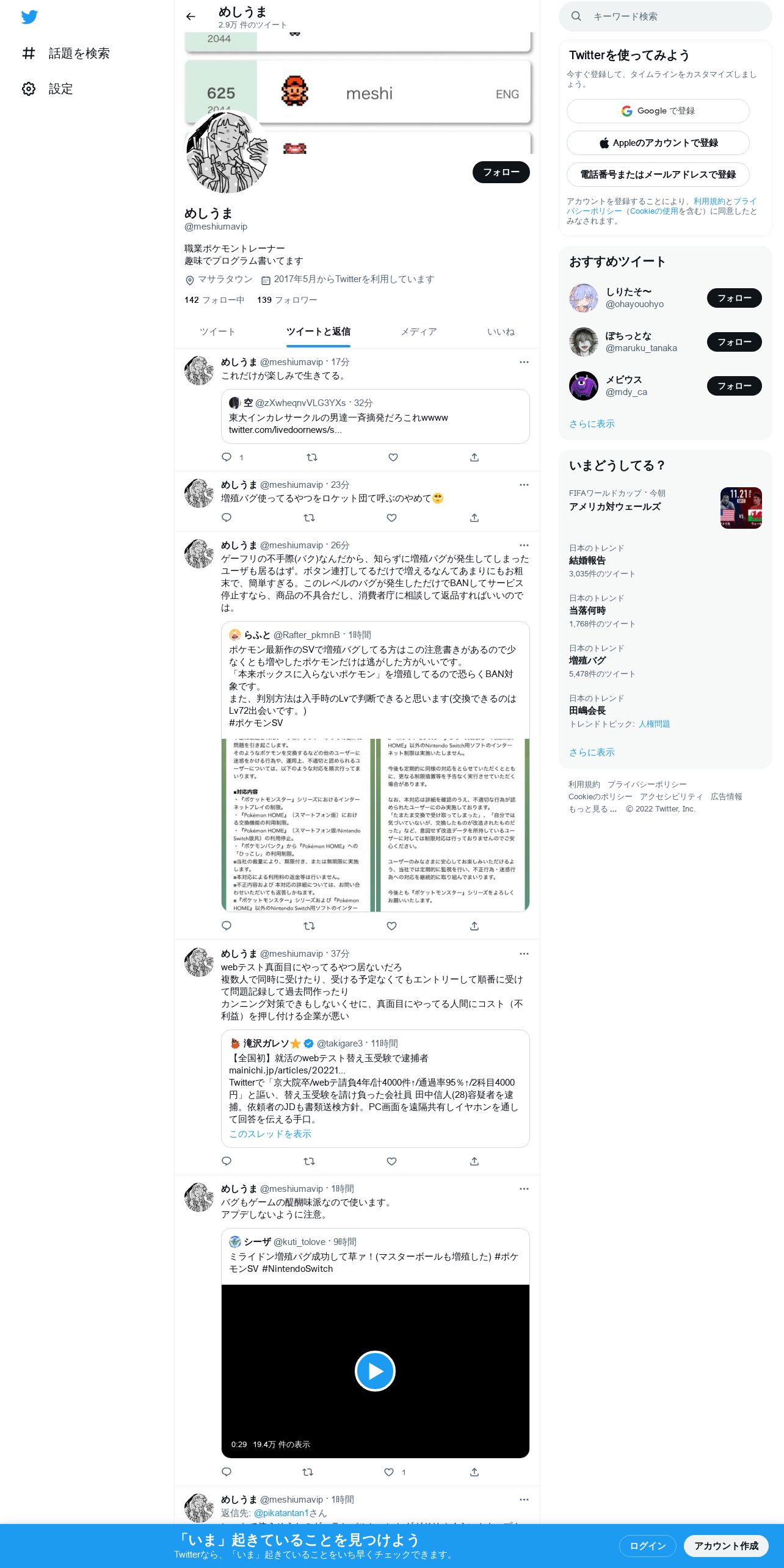Click the ログイン button in bottom bar
The image size is (784, 1568).
(x=647, y=1546)
